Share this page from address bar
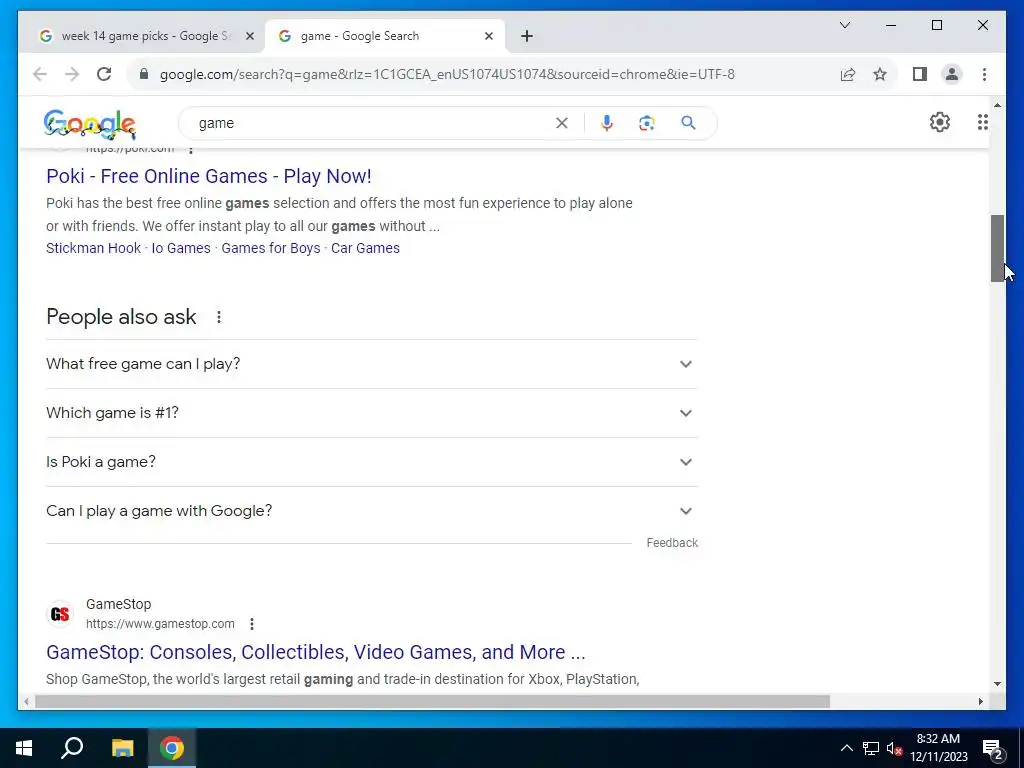Image resolution: width=1024 pixels, height=768 pixels. [848, 74]
